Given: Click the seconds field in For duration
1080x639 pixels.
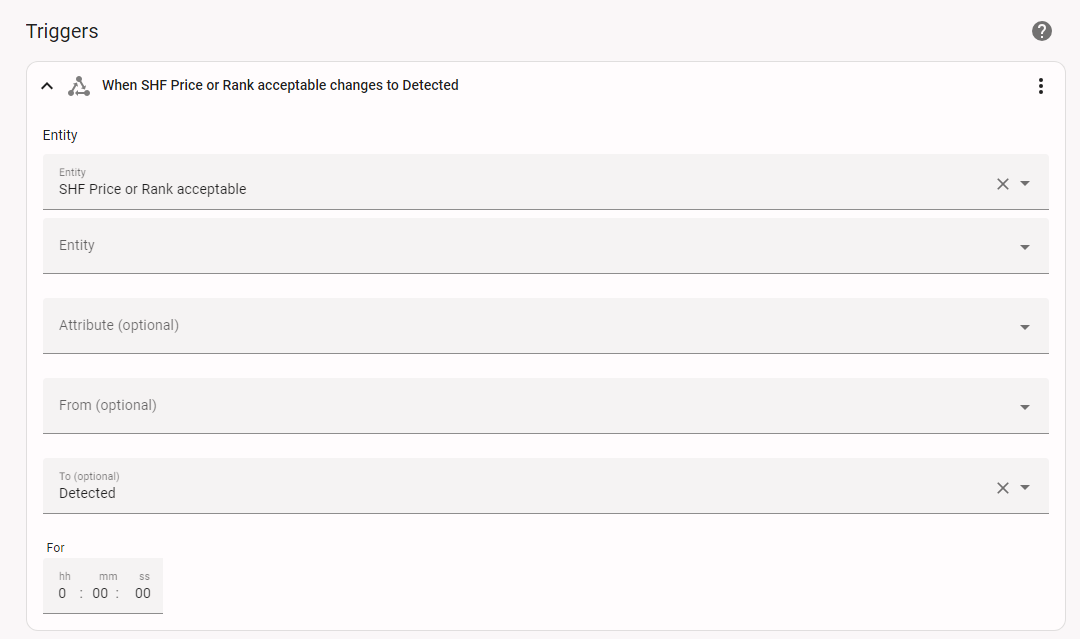Looking at the screenshot, I should pyautogui.click(x=143, y=593).
